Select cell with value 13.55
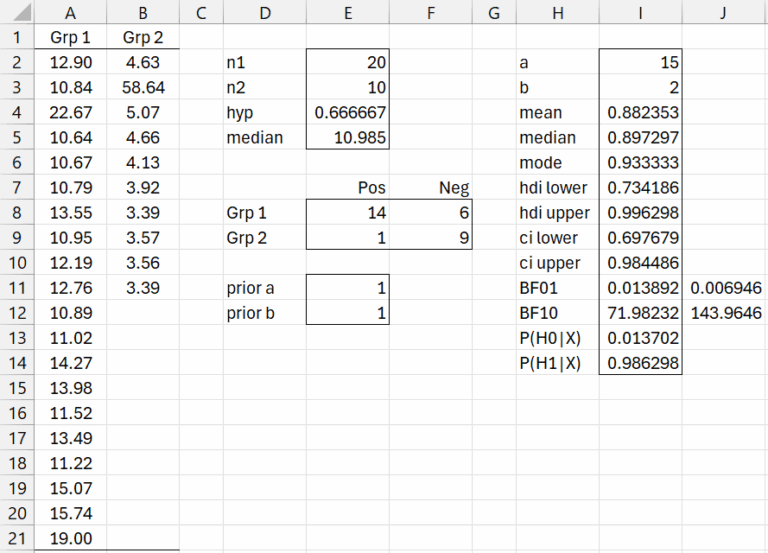768x553 pixels. coord(71,213)
